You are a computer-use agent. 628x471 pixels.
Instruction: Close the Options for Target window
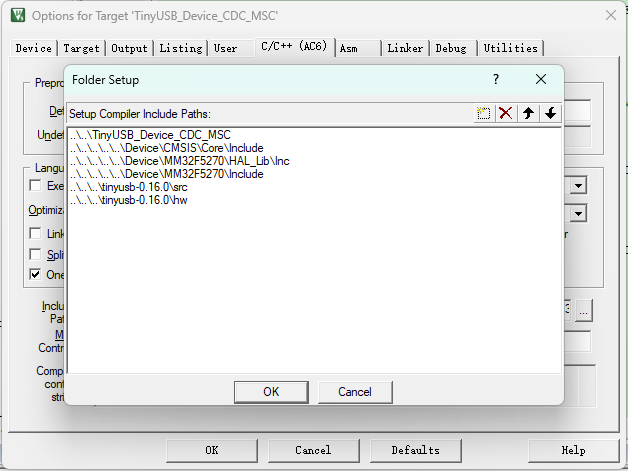coord(611,15)
